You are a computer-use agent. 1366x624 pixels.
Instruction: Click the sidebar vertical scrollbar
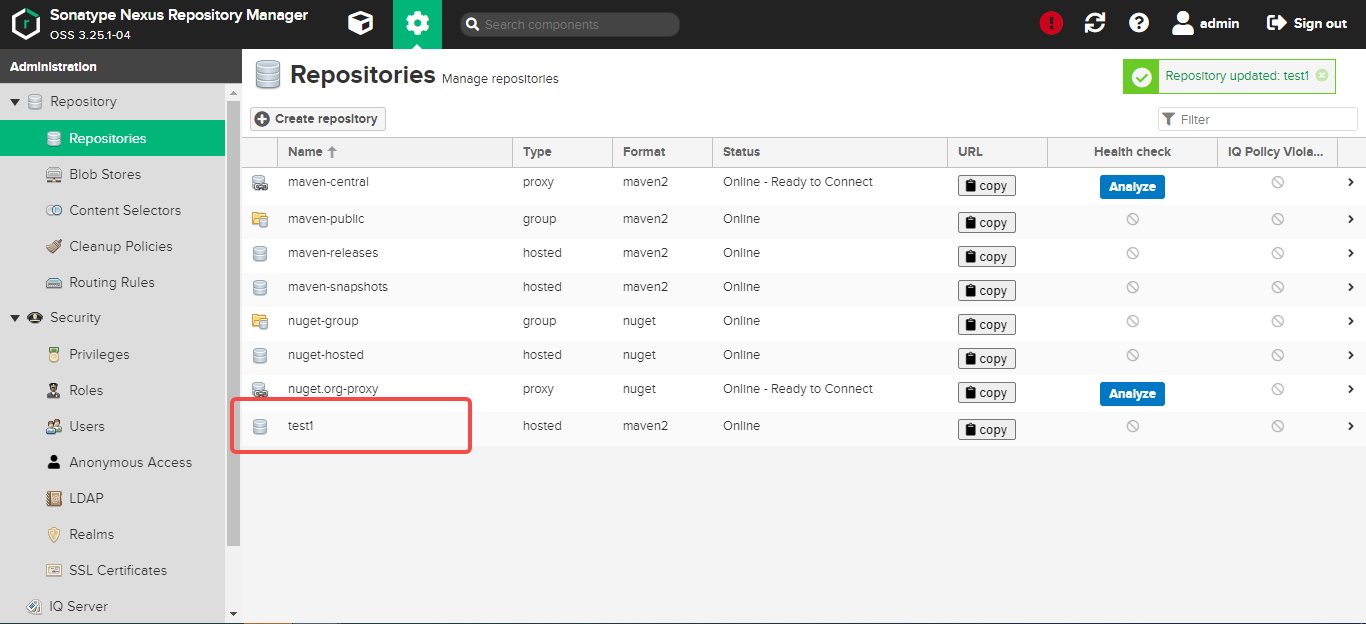[x=233, y=323]
